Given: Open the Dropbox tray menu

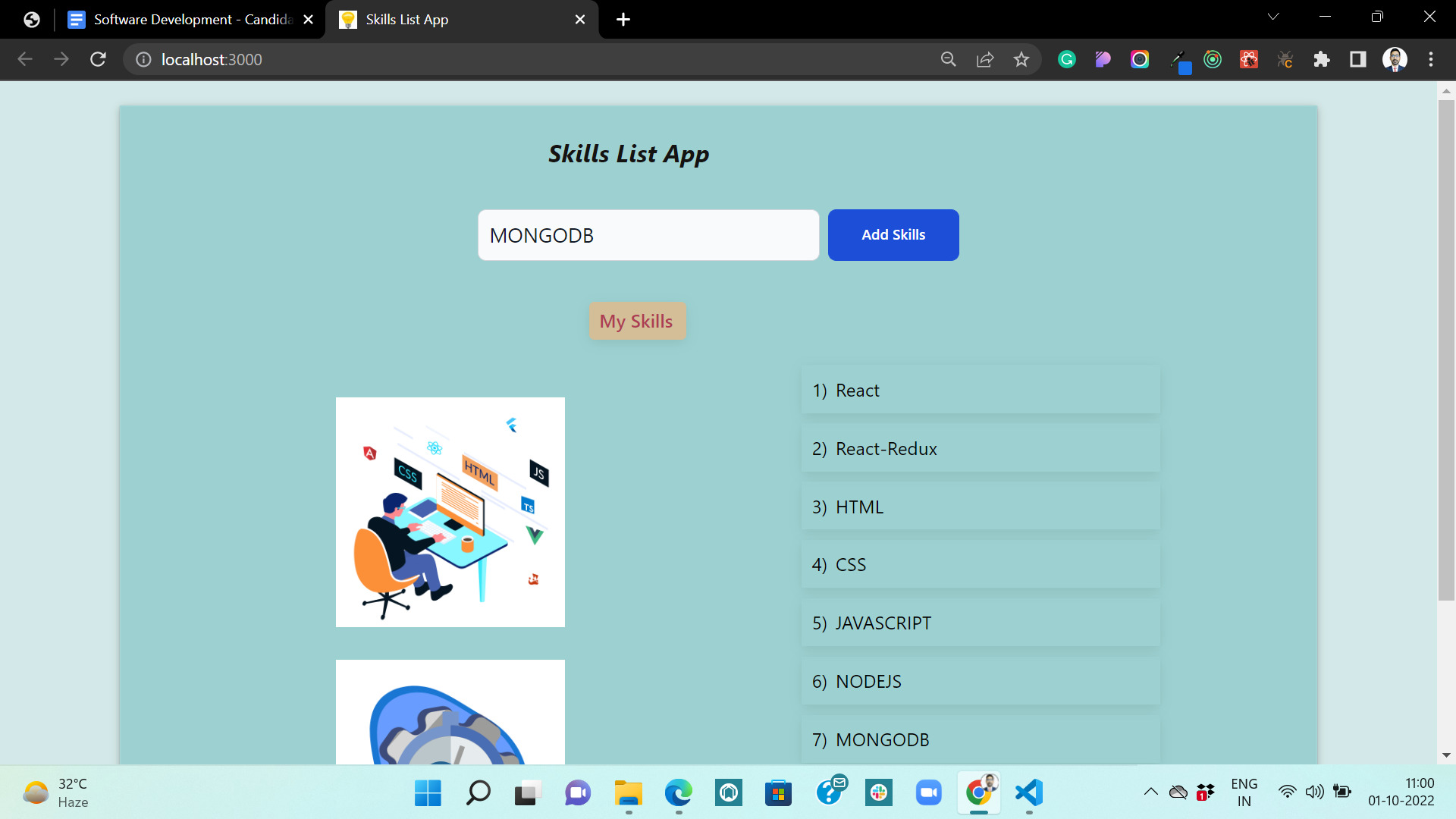Looking at the screenshot, I should click(x=1205, y=792).
